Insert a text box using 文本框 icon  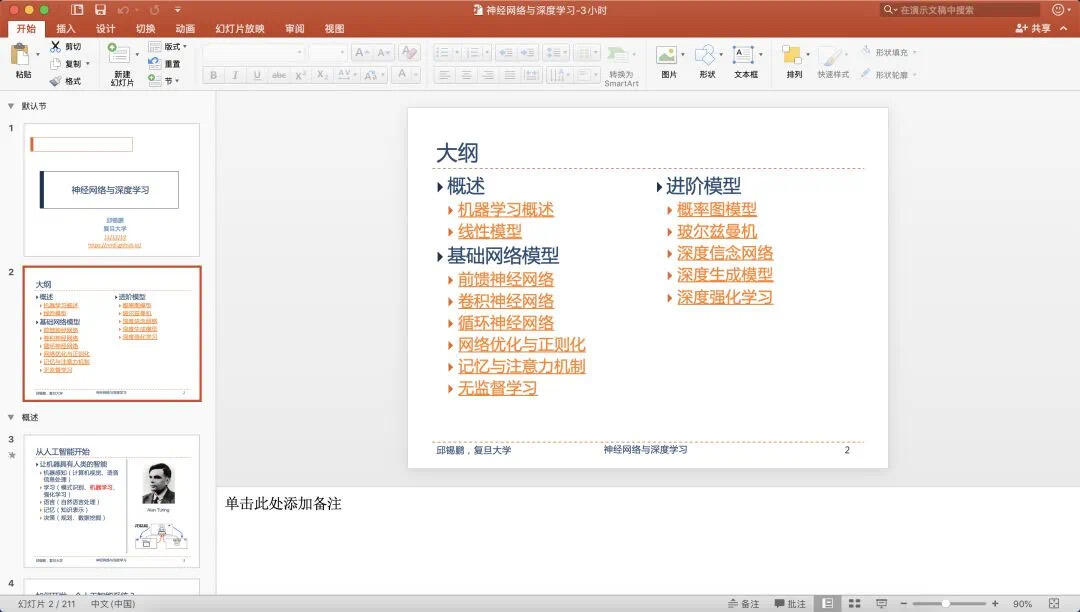coord(743,55)
